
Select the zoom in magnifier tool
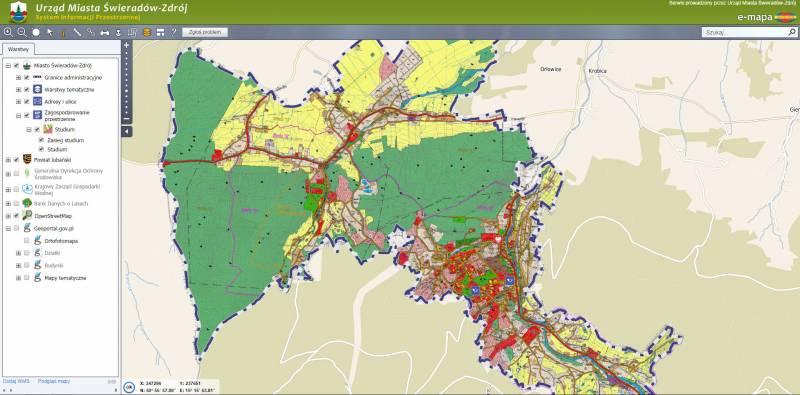8,32
